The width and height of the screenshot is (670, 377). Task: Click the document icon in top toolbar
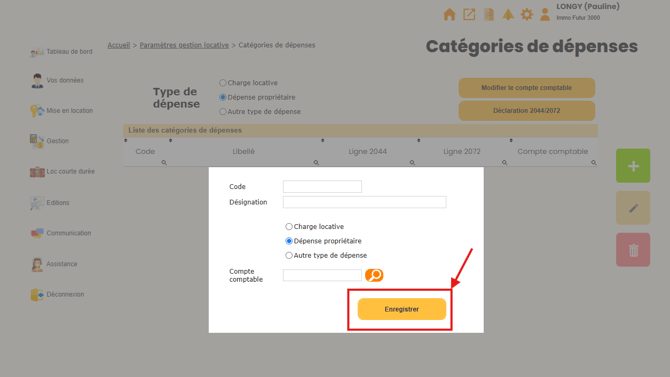[489, 15]
